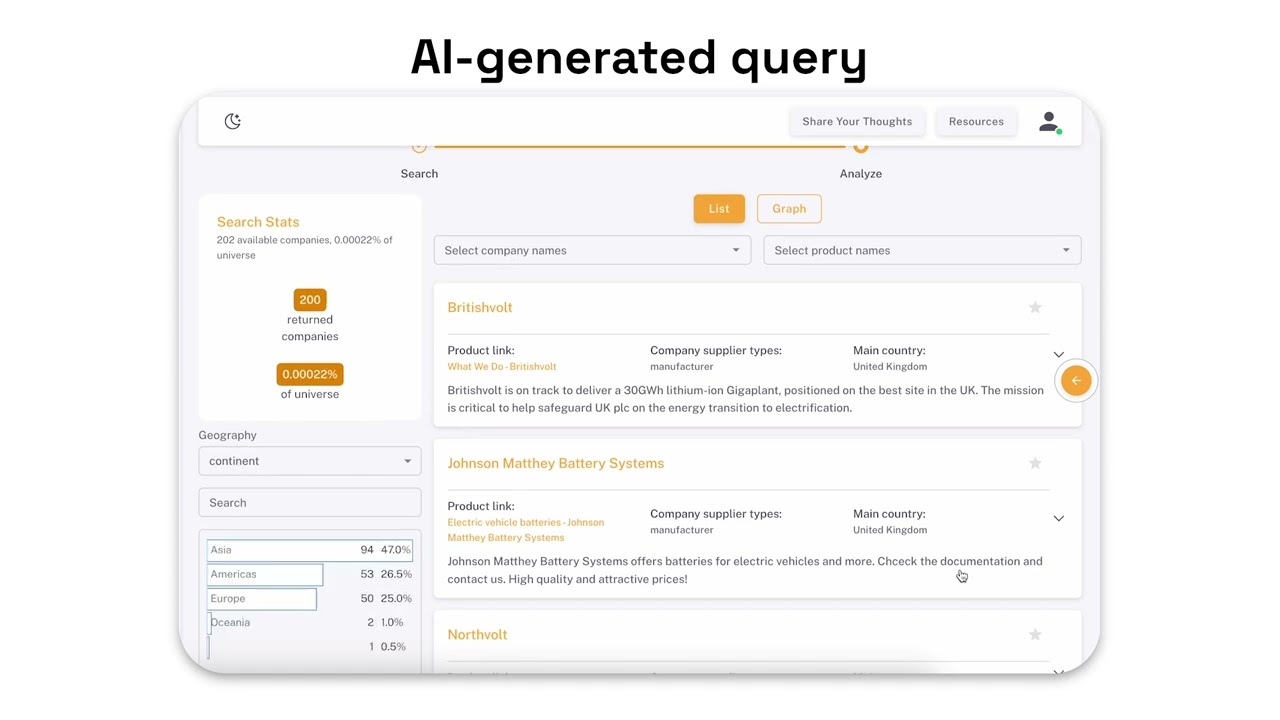
Task: Expand Britishvolt card details chevron
Action: coord(1058,354)
